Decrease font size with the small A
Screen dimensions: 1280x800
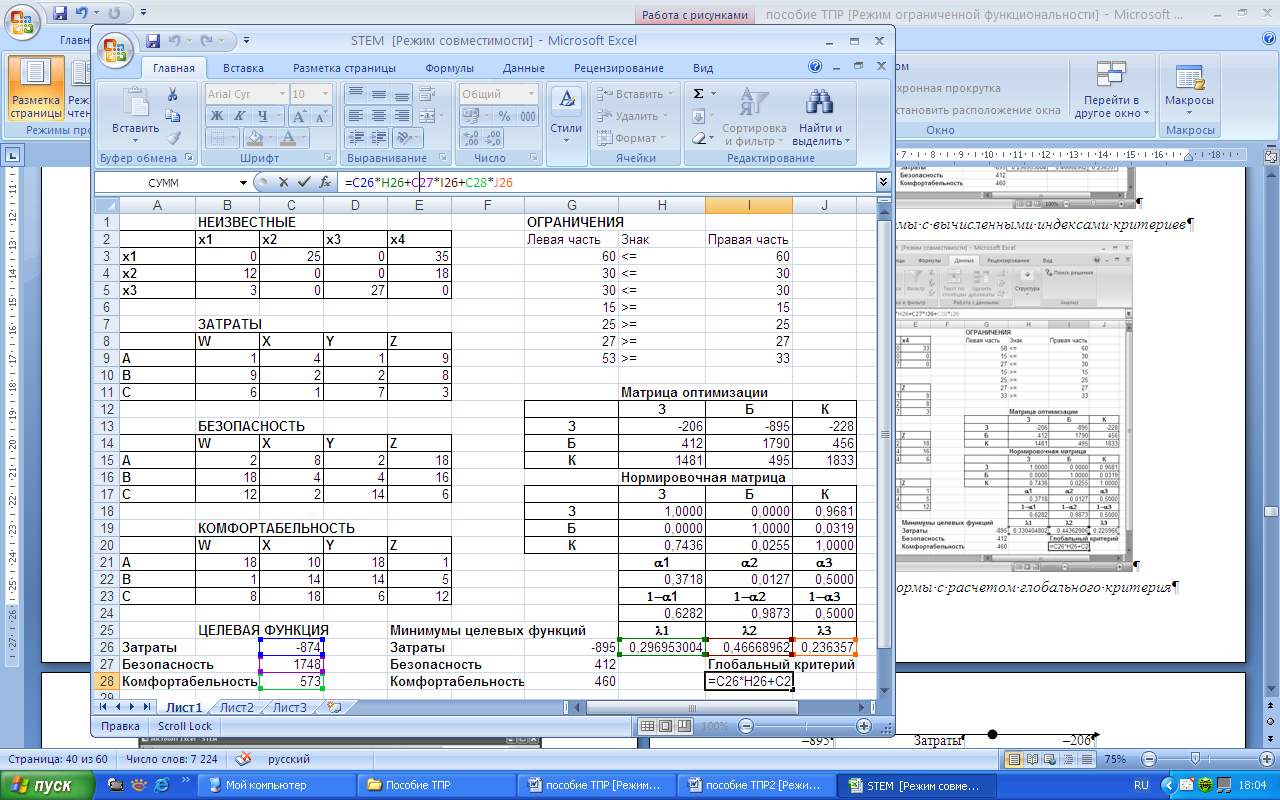(320, 116)
